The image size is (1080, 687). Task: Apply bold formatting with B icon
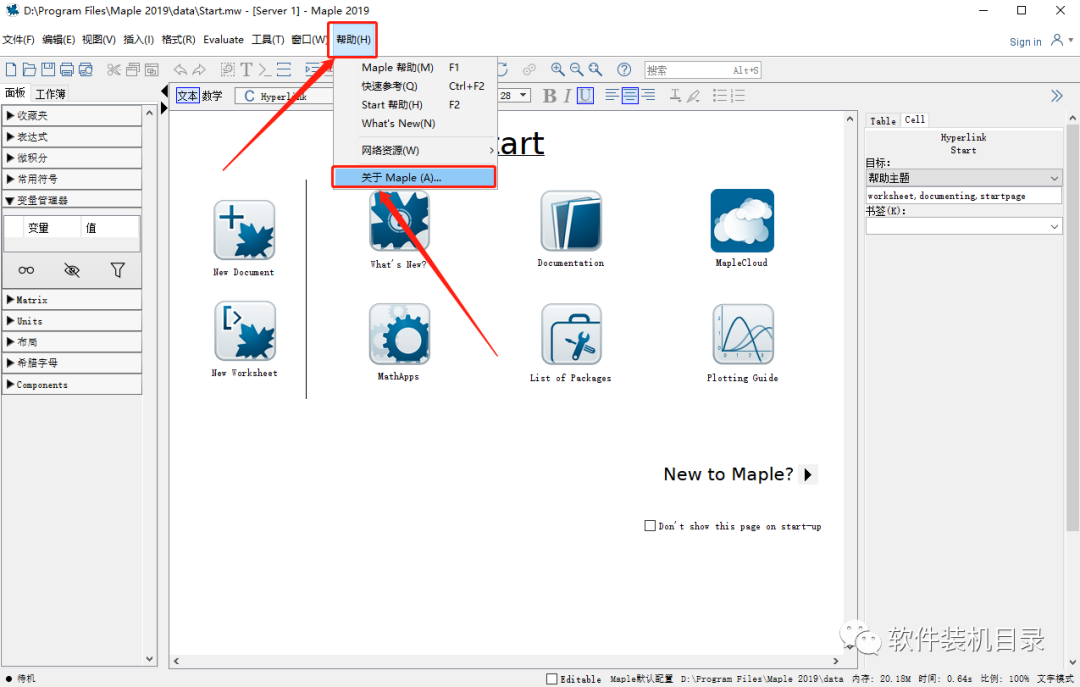549,96
